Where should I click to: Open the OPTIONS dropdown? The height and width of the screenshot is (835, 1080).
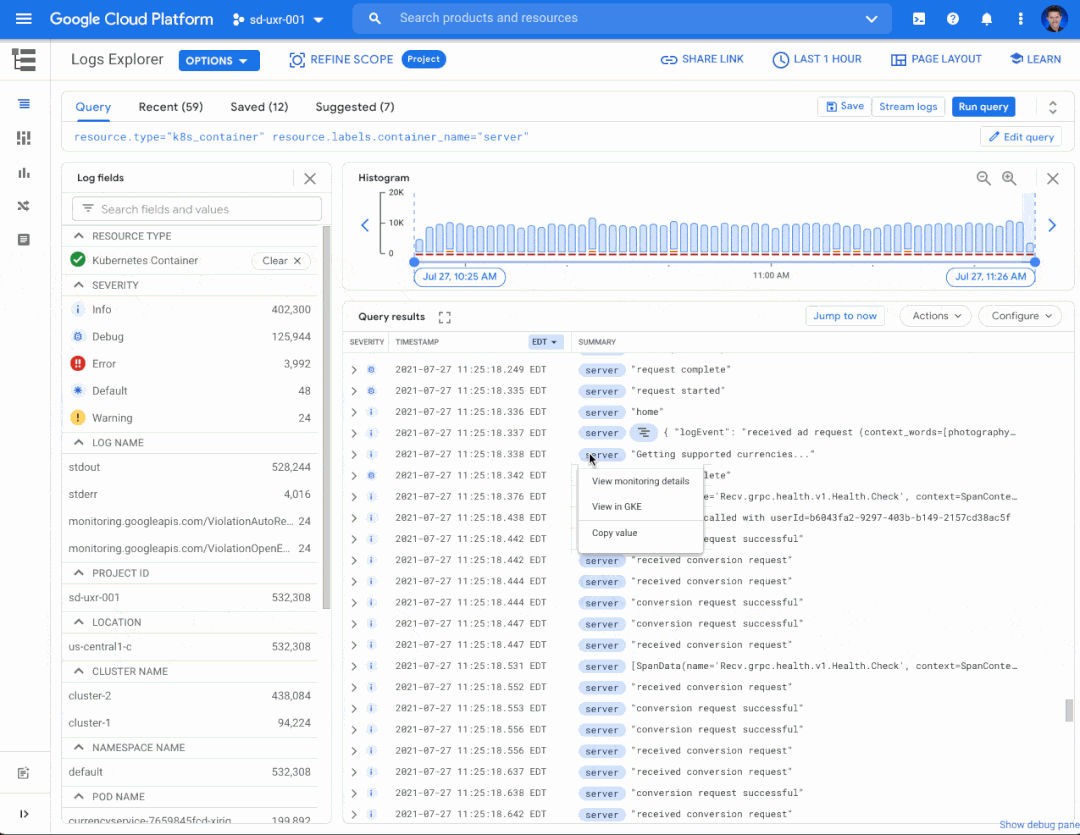pos(219,61)
